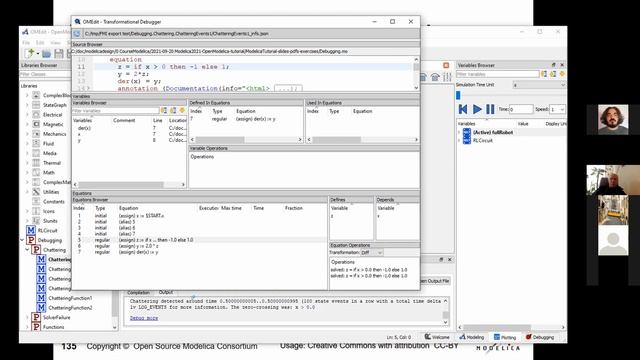Image resolution: width=640 pixels, height=360 pixels.
Task: Click orange diamond icon in right Variables Browser
Action: click(x=562, y=74)
